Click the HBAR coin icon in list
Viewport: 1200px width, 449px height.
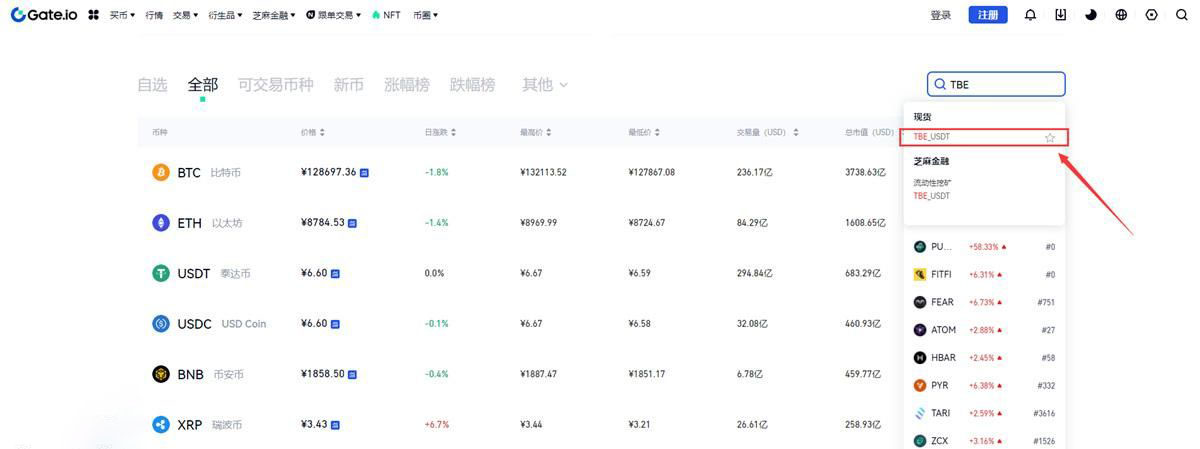(920, 357)
